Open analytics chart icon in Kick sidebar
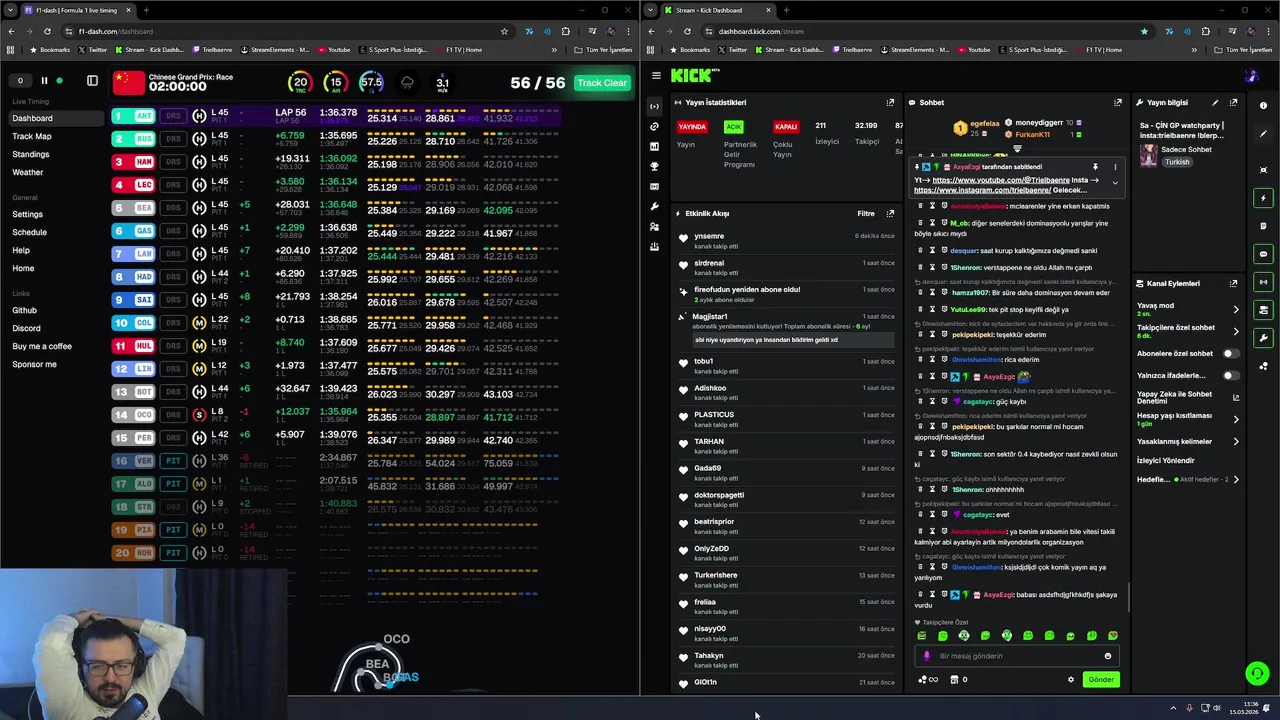Viewport: 1280px width, 720px height. 654,146
